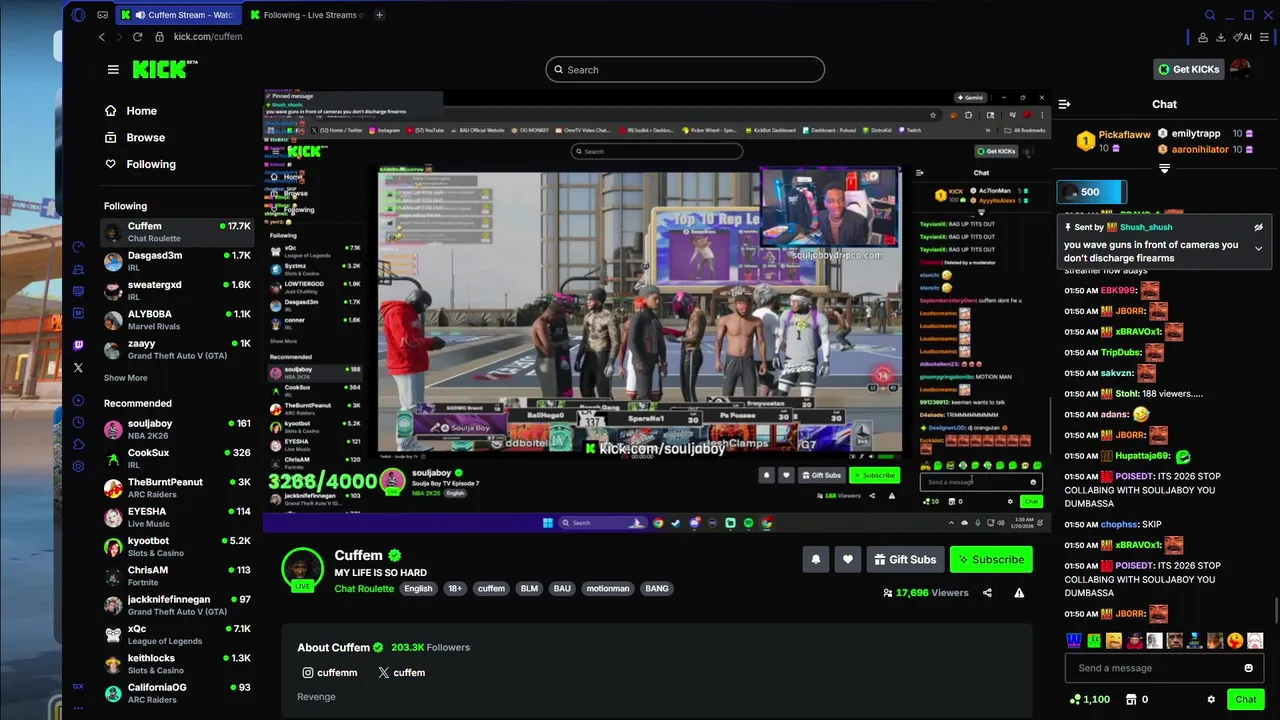Open Dasgasd3m channel in Following list
The height and width of the screenshot is (720, 1280).
[178, 261]
